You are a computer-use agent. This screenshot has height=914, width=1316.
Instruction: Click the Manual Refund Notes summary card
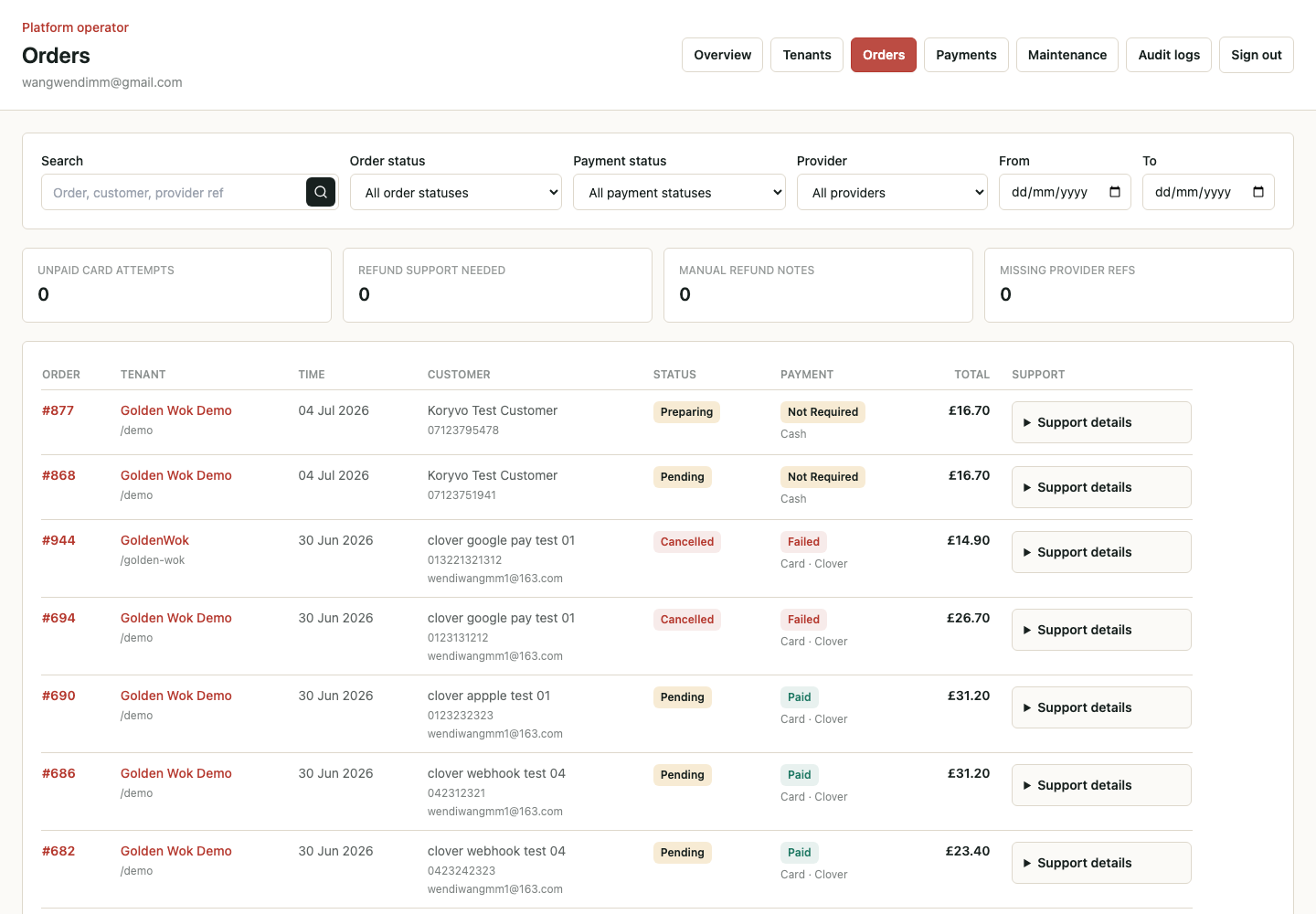[818, 285]
